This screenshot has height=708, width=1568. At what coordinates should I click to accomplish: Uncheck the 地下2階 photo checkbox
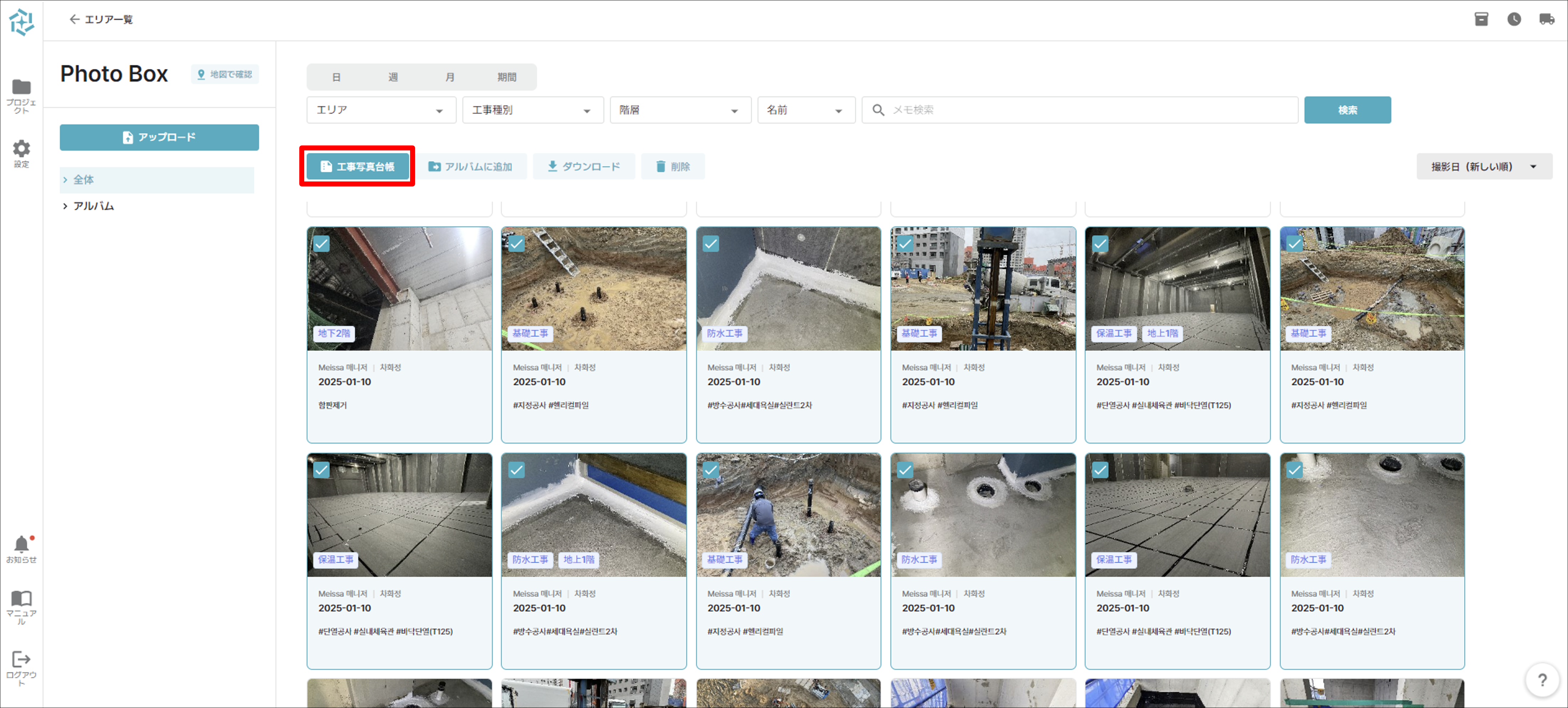[321, 244]
